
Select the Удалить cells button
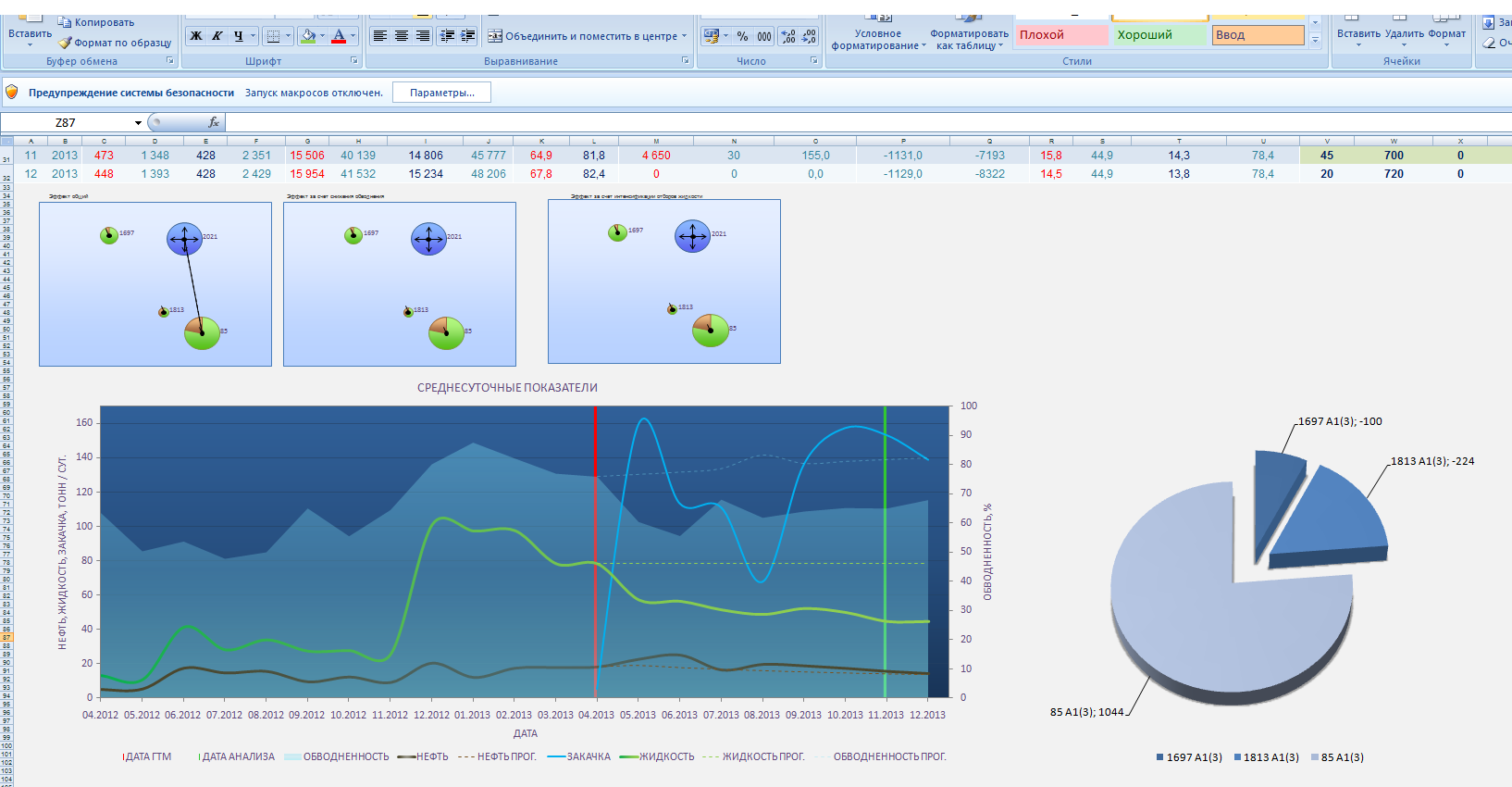tap(1404, 32)
